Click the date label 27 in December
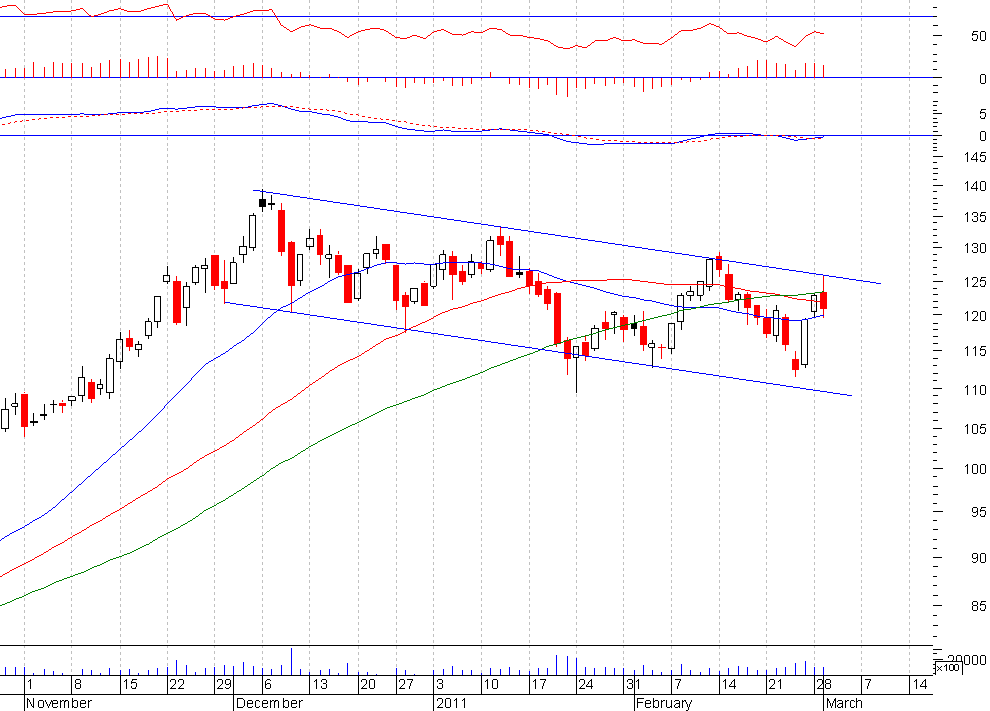Screen dimensions: 990x711 405,684
